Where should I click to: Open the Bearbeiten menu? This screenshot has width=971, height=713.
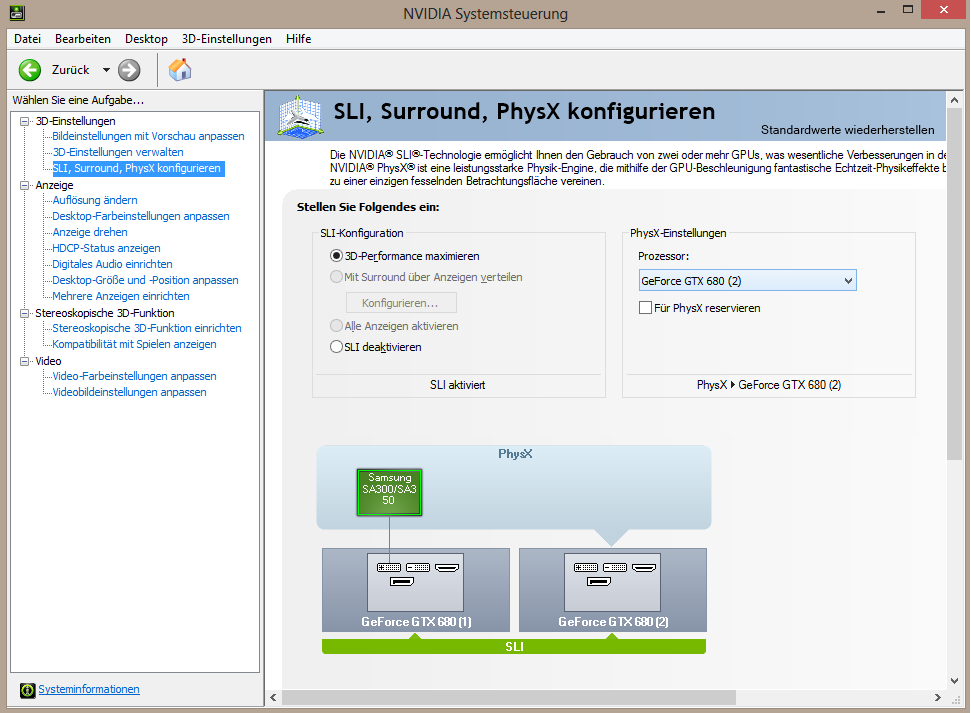(83, 39)
